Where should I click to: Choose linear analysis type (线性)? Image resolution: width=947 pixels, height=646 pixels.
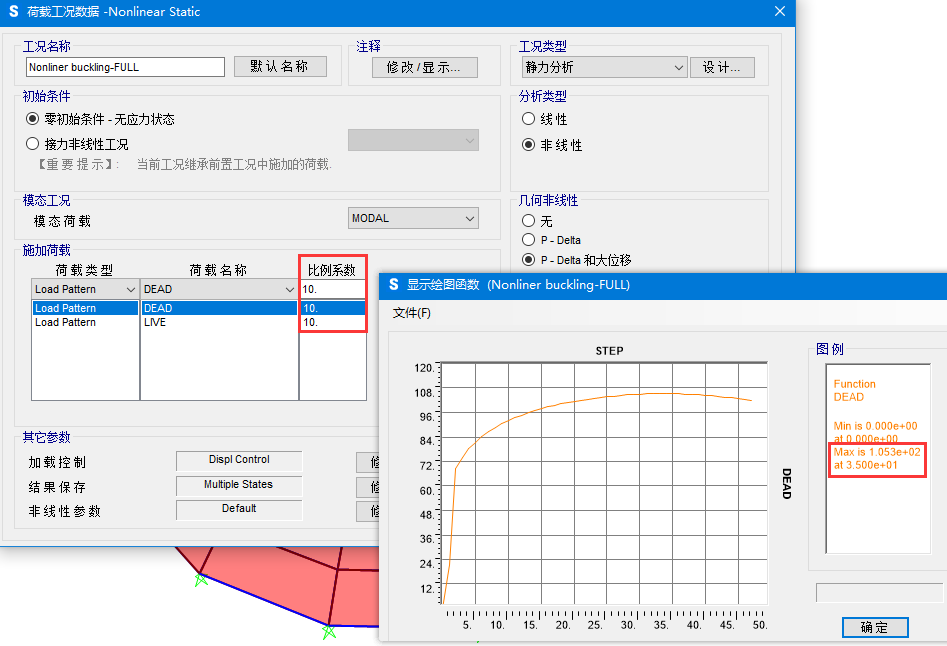pos(529,119)
